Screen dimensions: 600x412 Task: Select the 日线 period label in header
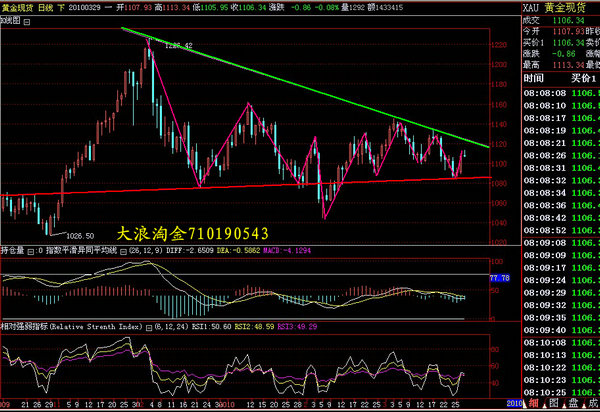pos(46,8)
